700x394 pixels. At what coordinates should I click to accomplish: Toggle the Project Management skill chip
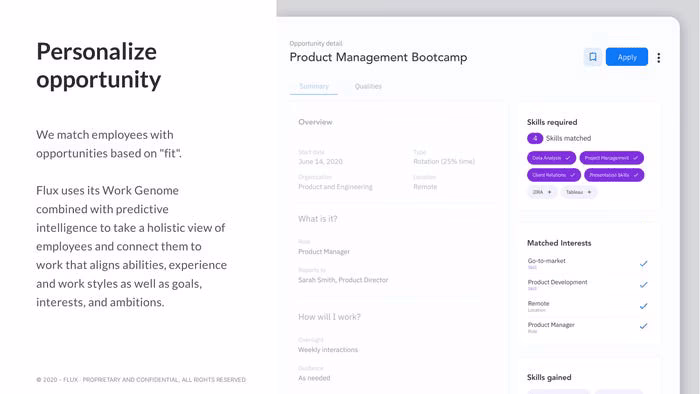point(612,158)
